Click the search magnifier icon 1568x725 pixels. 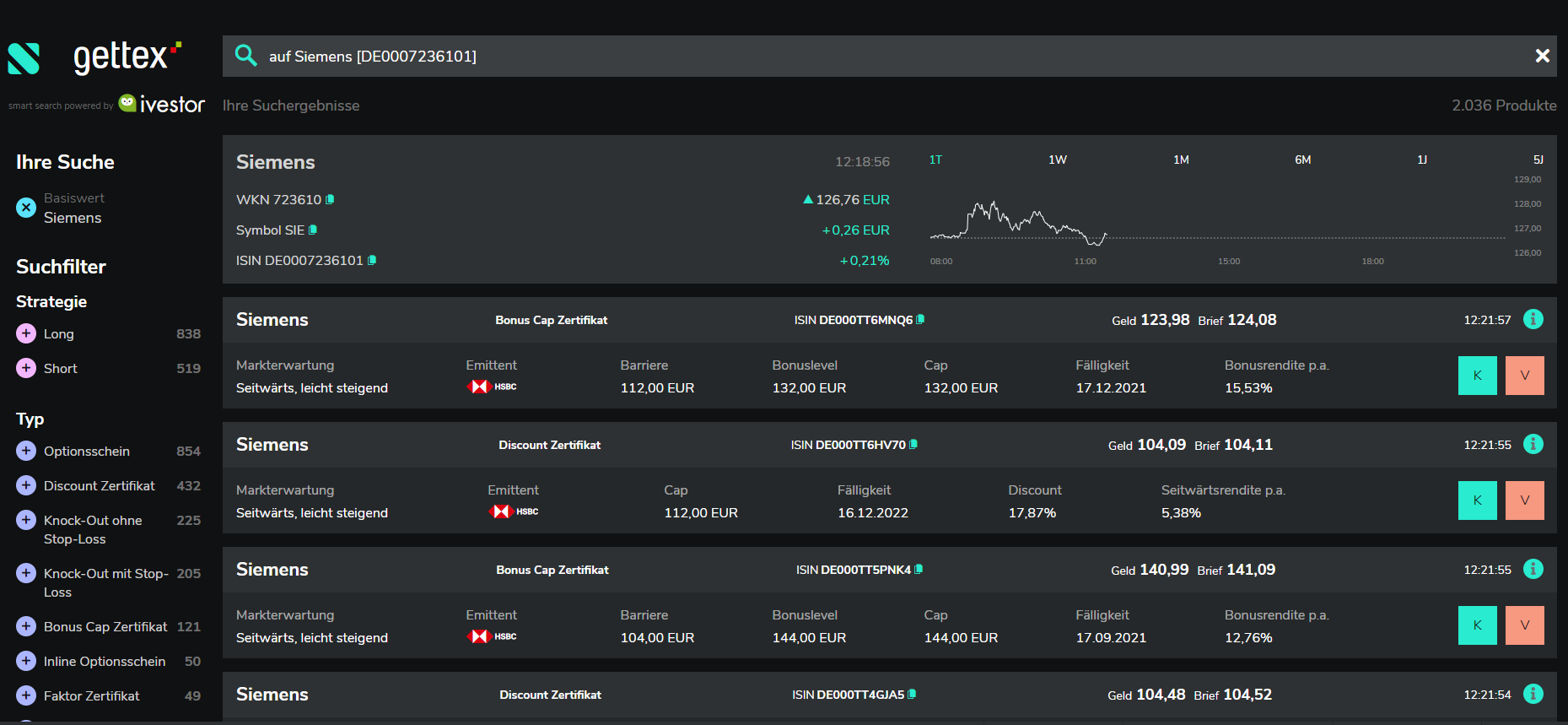(x=245, y=56)
